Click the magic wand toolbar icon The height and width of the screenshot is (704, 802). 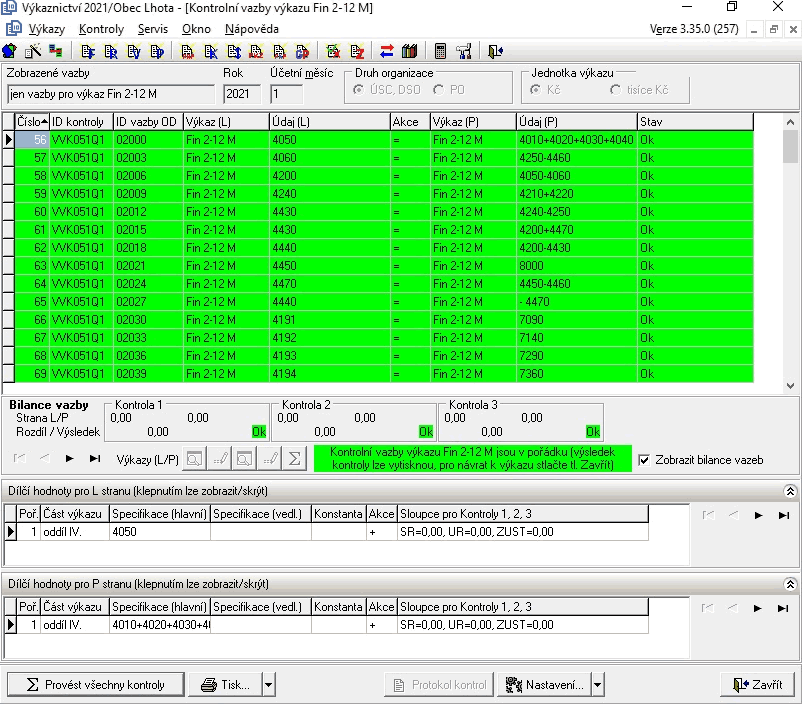[32, 51]
